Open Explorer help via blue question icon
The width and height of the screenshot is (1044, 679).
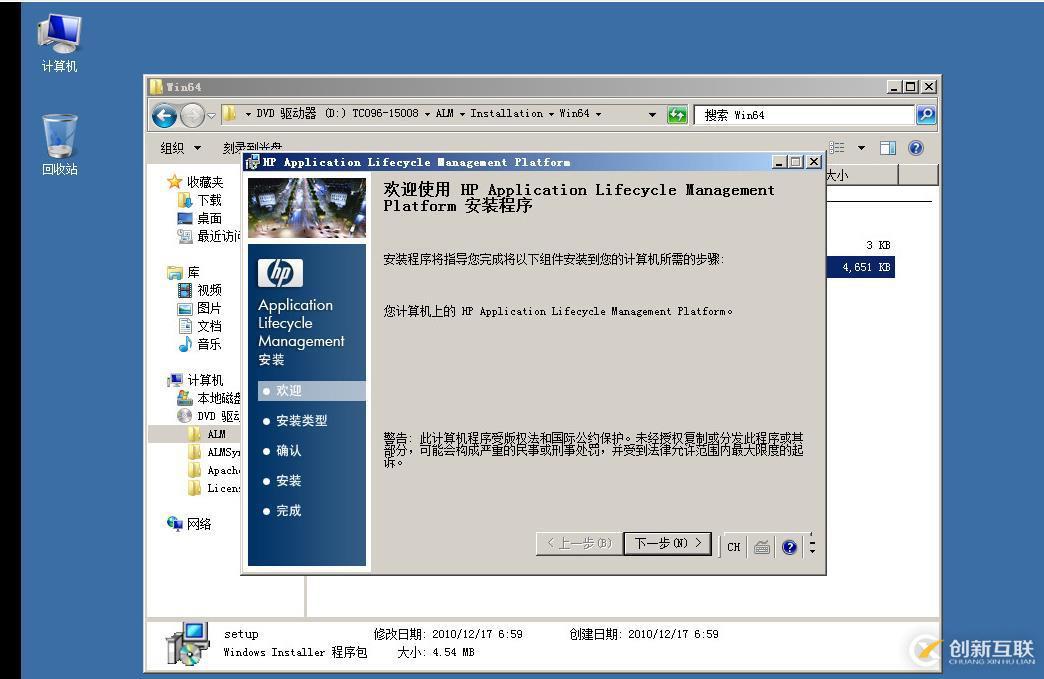click(x=915, y=147)
